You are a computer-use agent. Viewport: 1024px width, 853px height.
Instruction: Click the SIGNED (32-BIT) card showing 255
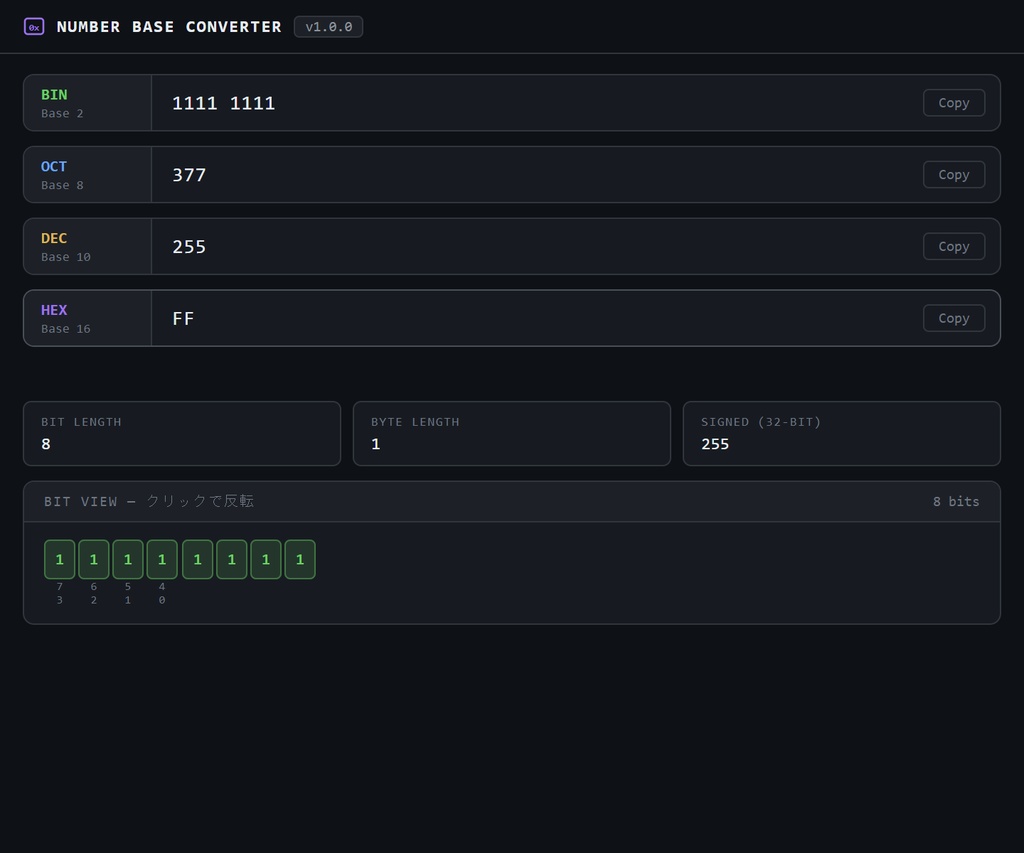click(x=842, y=434)
